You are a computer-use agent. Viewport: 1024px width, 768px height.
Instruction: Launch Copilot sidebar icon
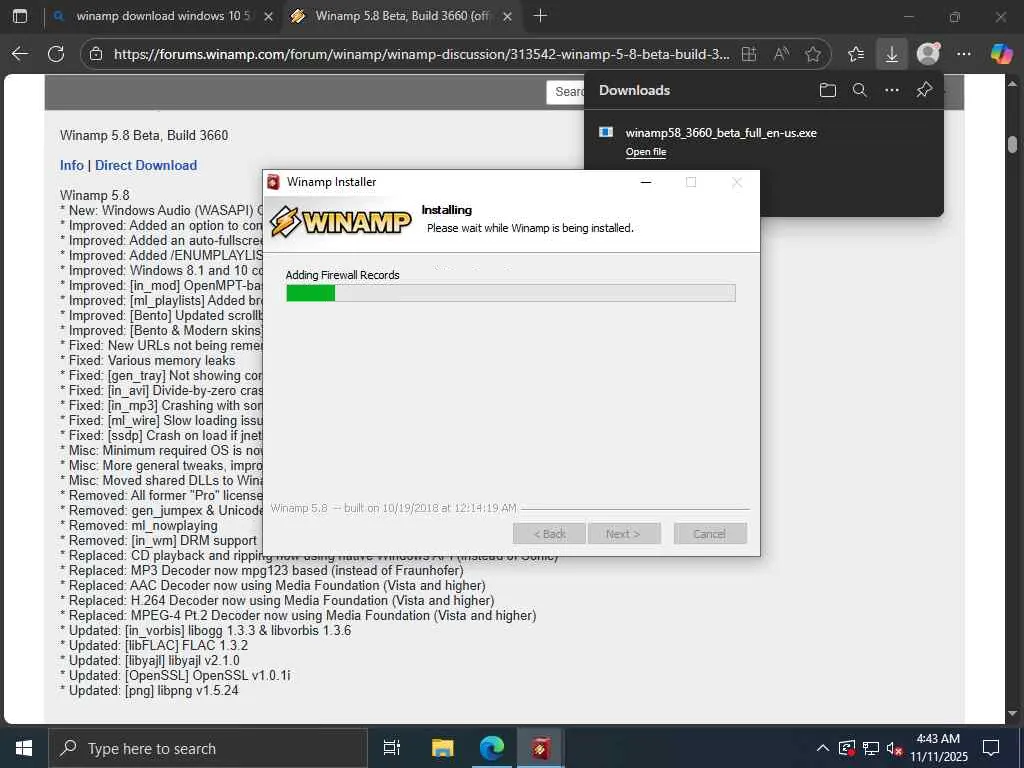(1001, 54)
